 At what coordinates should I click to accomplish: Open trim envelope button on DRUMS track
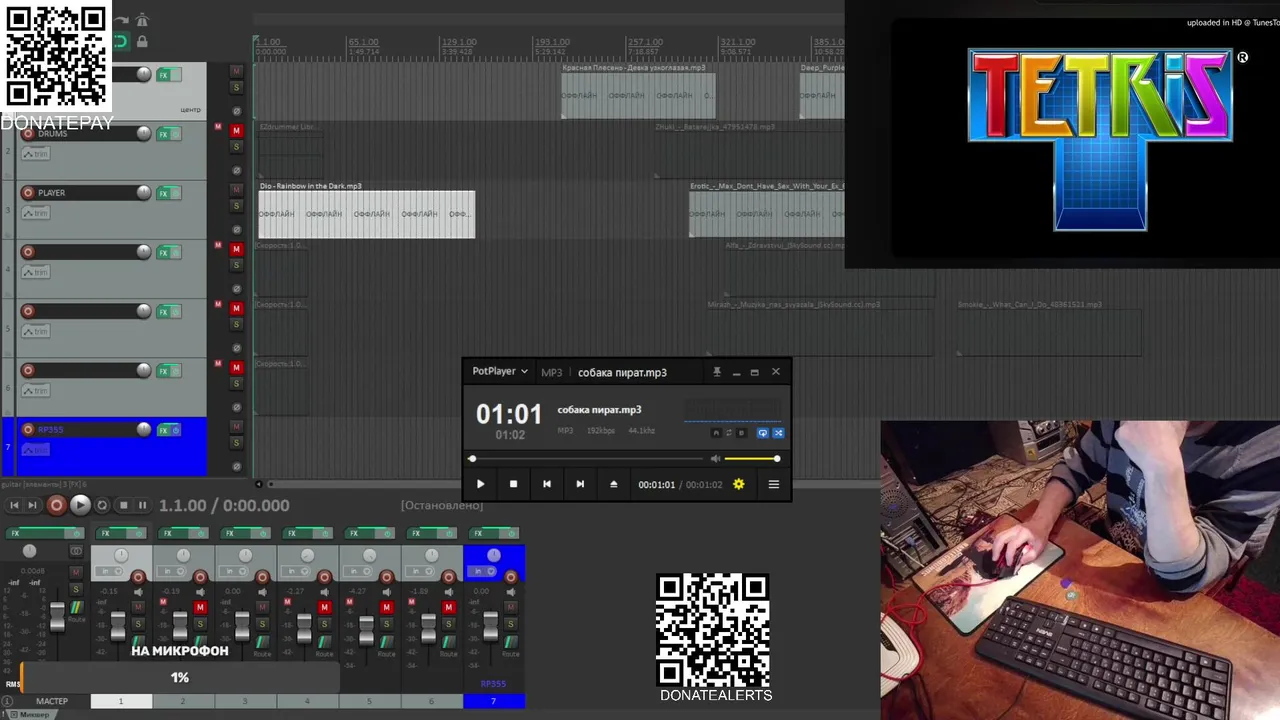pos(35,154)
